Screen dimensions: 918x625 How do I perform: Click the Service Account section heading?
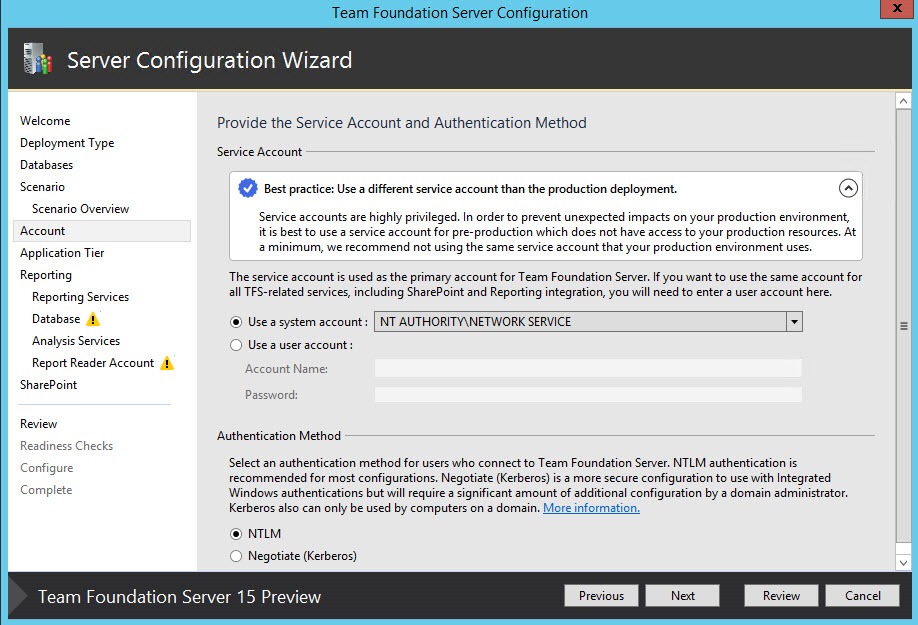pos(259,152)
